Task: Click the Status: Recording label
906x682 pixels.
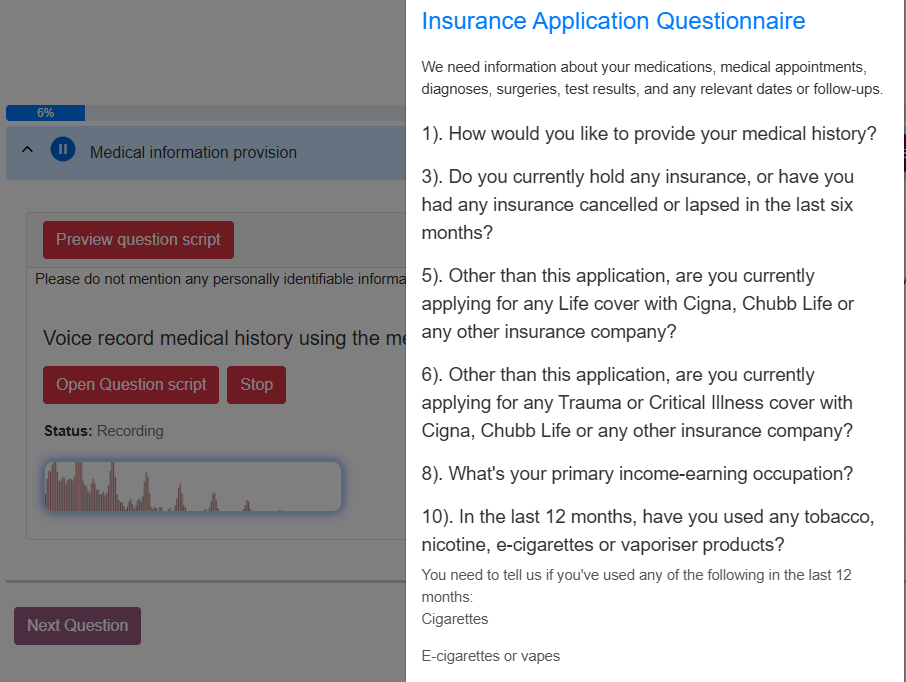Action: pos(104,431)
